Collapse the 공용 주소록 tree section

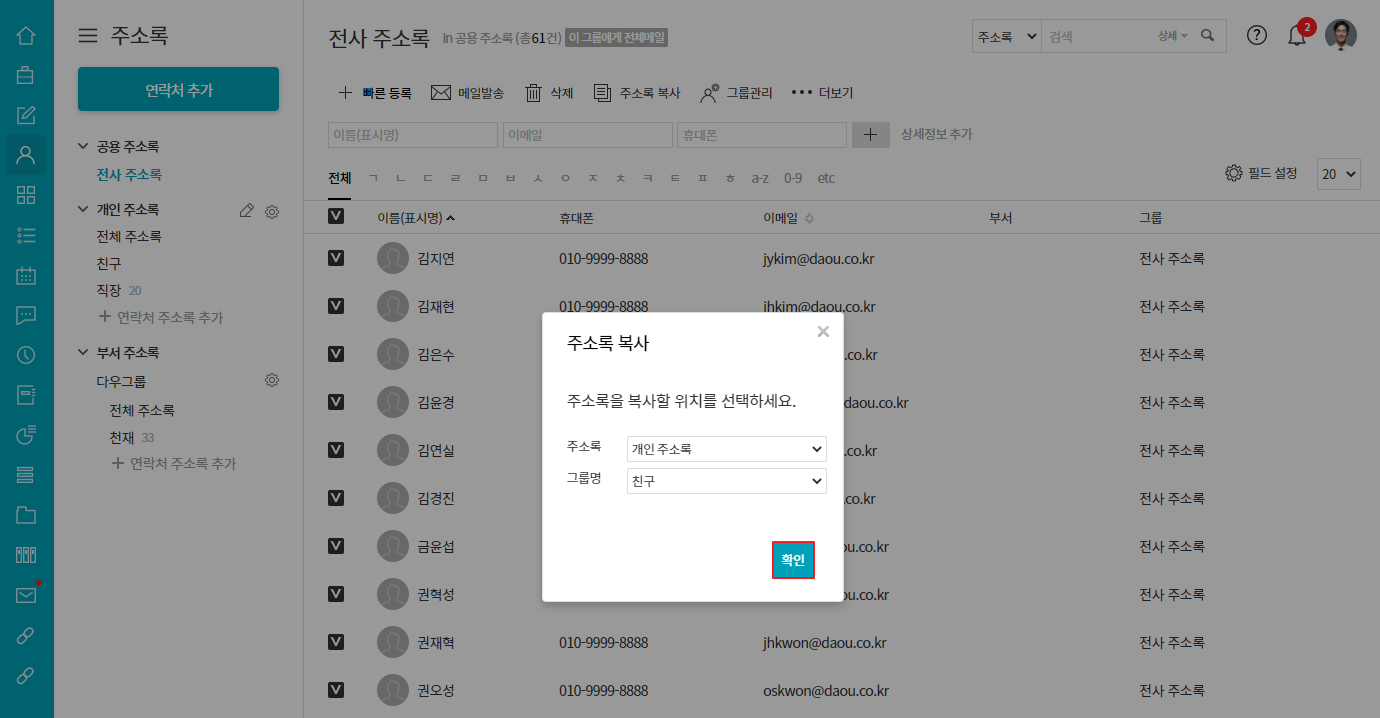pos(83,147)
